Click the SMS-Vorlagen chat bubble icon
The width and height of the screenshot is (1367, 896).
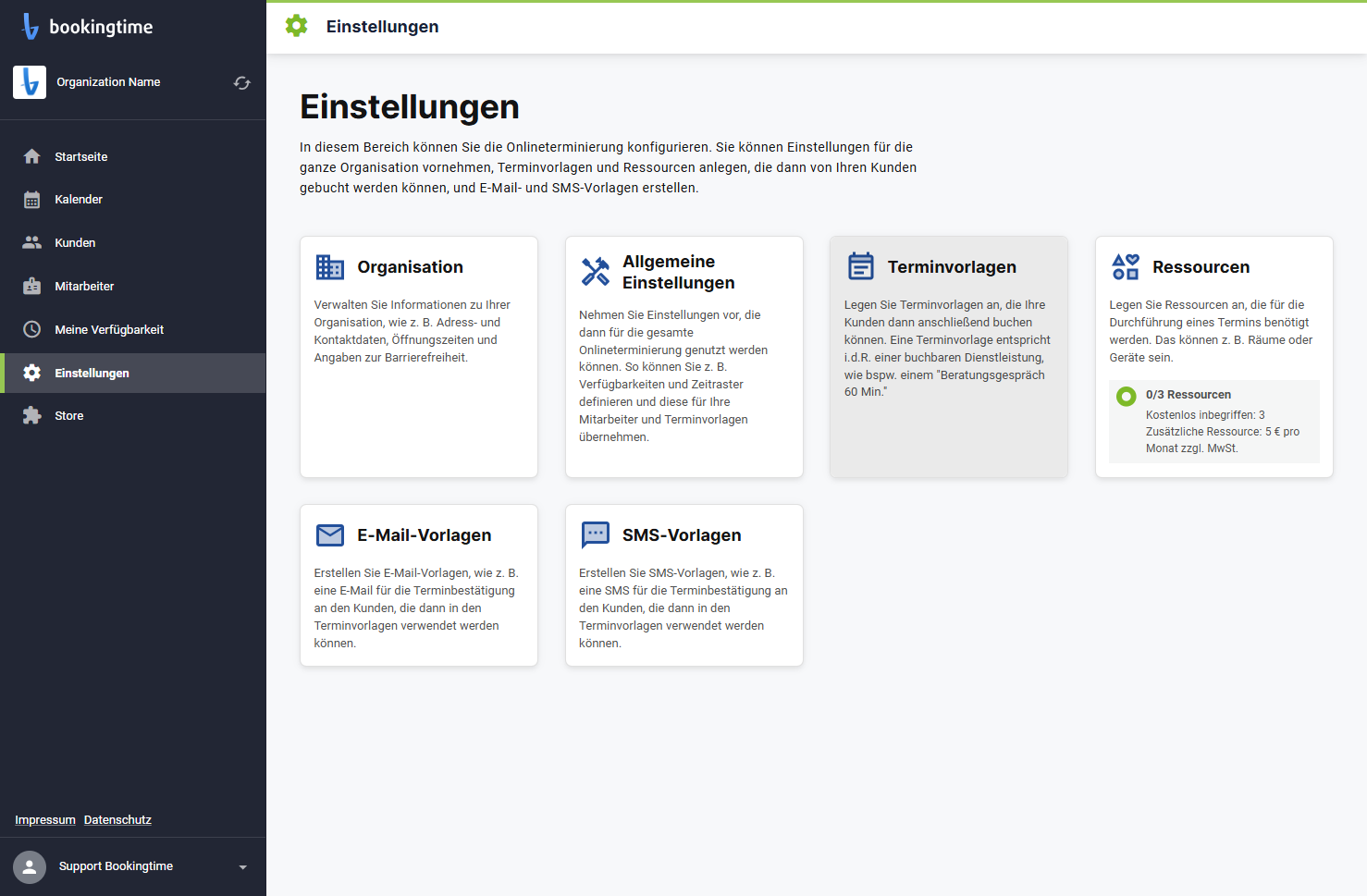point(596,535)
